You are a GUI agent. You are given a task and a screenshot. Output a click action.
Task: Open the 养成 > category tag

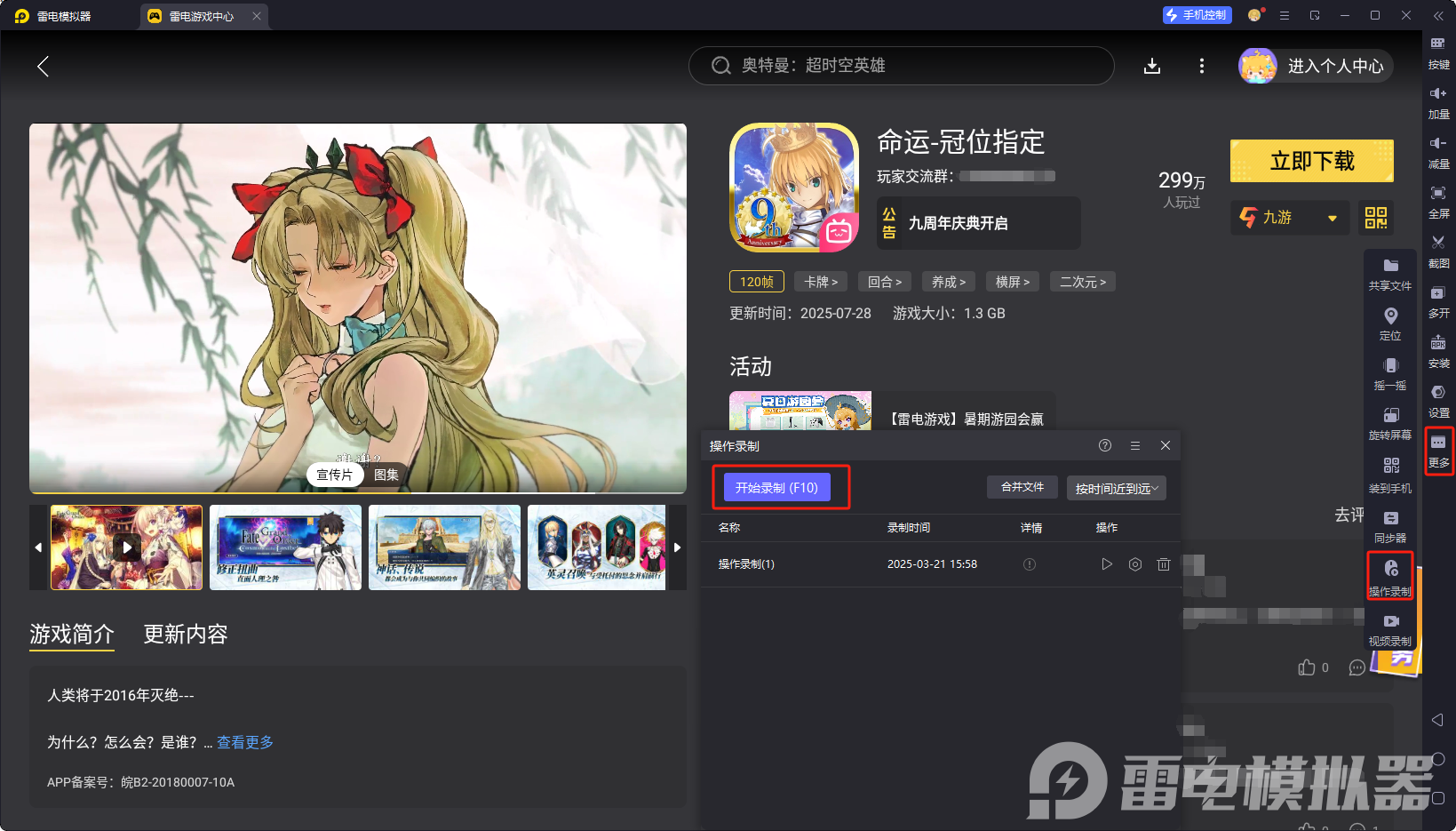949,282
